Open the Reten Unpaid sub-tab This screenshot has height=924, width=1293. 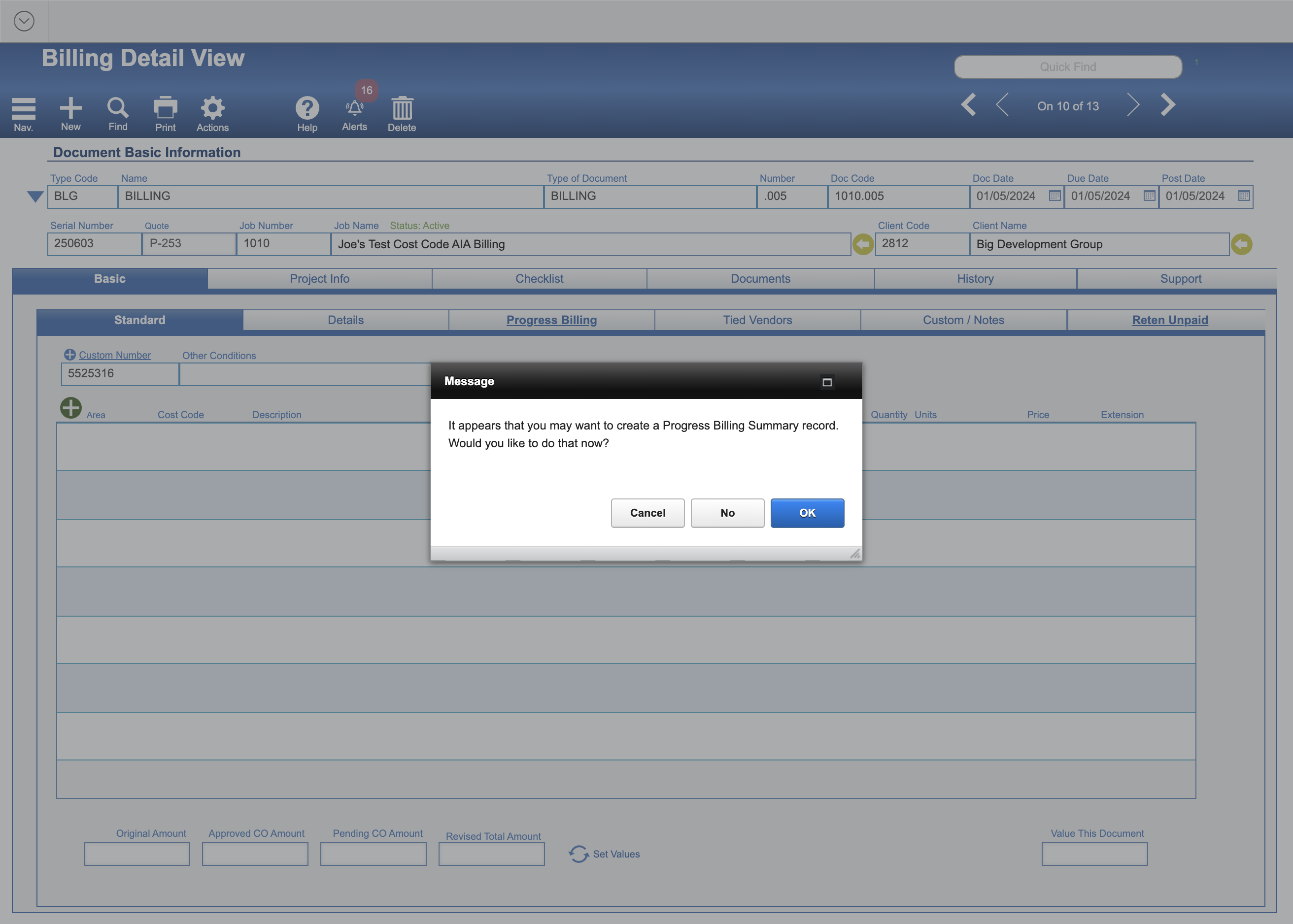[x=1169, y=320]
